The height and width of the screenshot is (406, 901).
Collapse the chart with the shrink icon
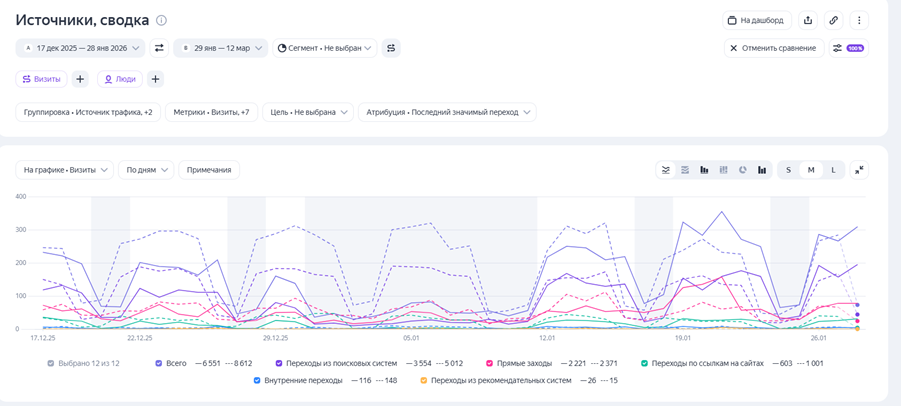[x=859, y=170]
